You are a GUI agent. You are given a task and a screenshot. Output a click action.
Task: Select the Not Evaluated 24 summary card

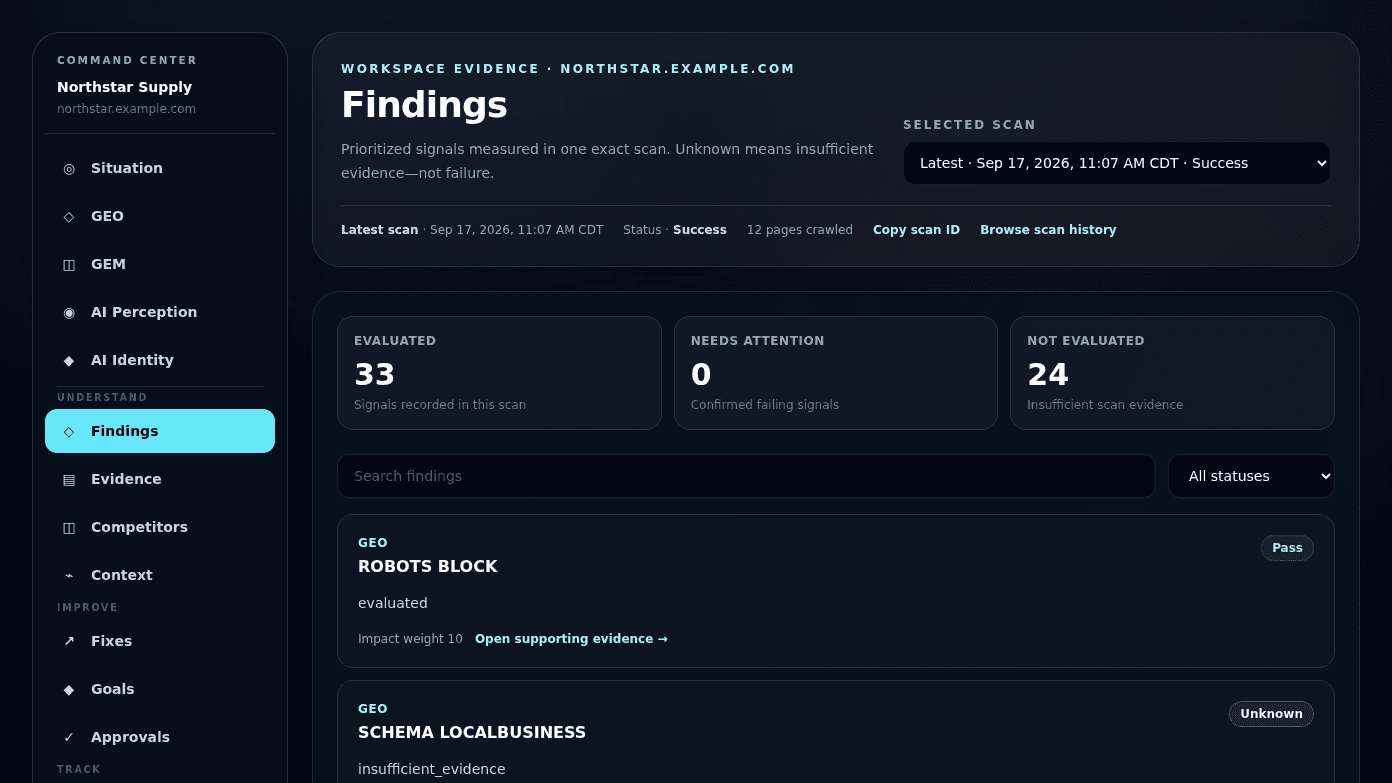point(1172,373)
